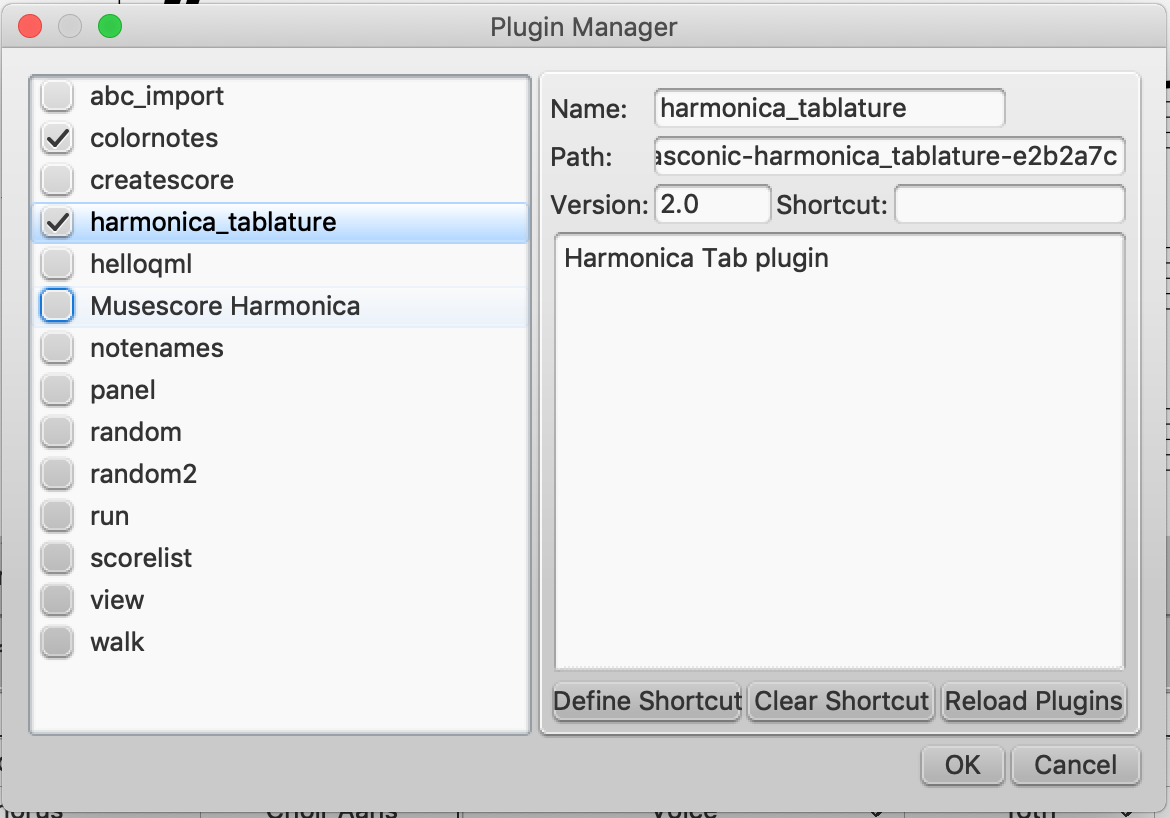Select the panel plugin in list
The height and width of the screenshot is (818, 1170).
click(x=281, y=390)
